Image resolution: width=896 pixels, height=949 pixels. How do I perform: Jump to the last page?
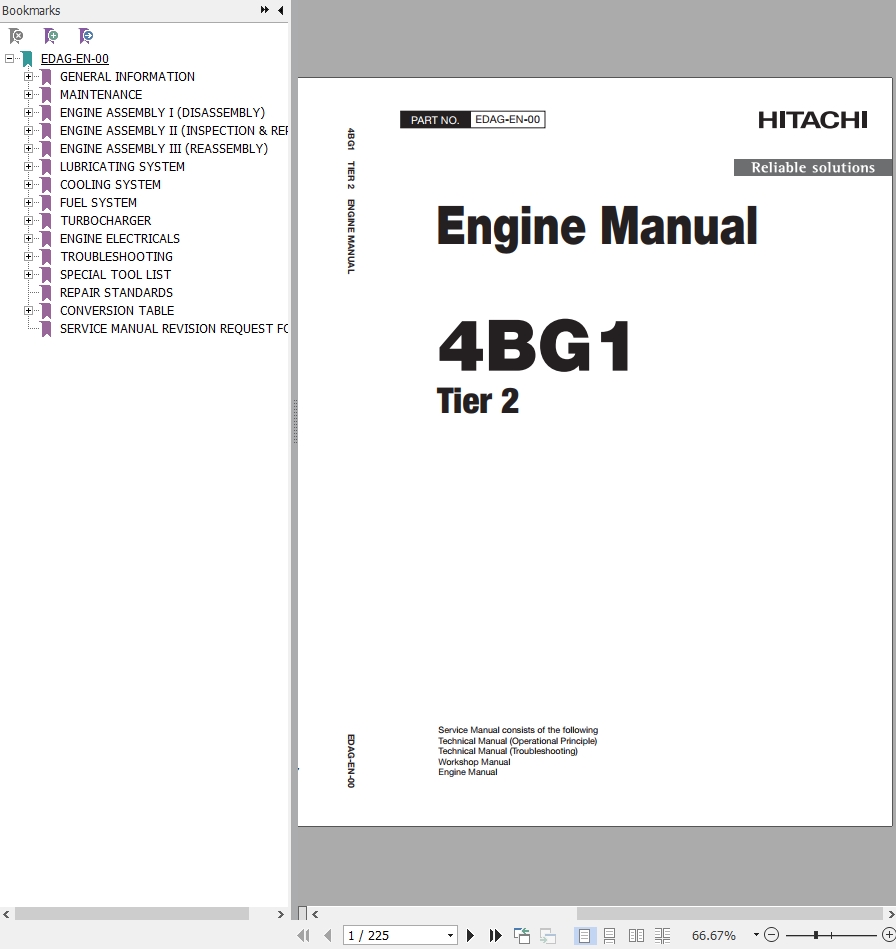tap(495, 935)
